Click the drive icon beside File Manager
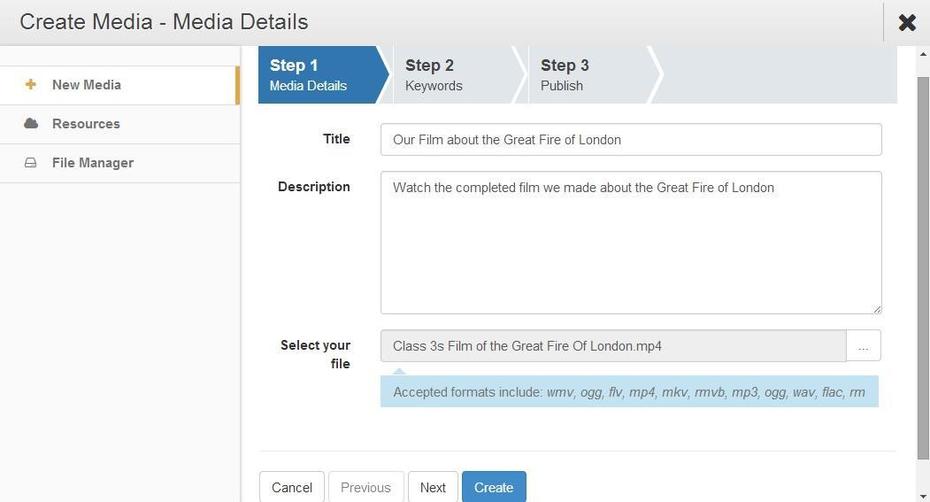The width and height of the screenshot is (930, 502). tap(30, 163)
